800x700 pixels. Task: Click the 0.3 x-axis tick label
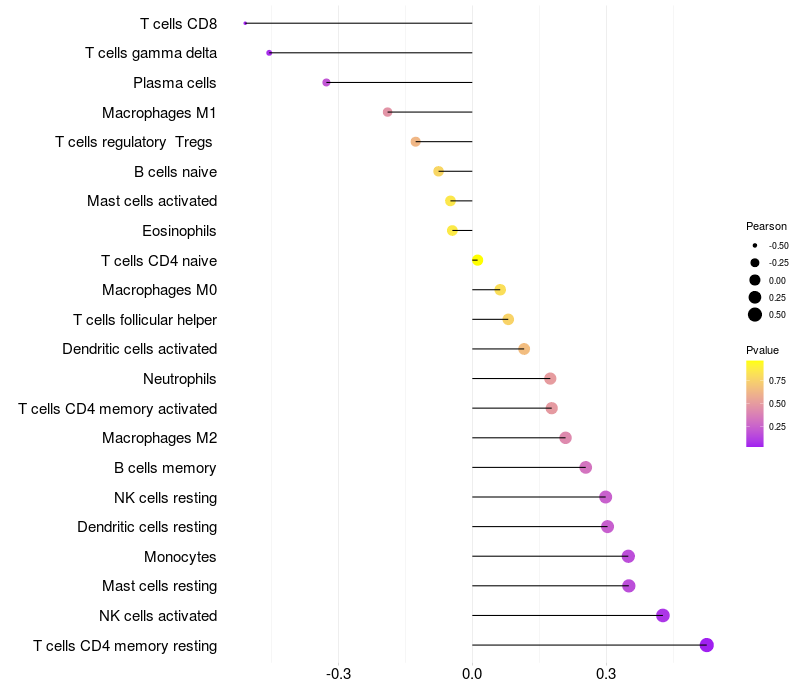[x=606, y=673]
